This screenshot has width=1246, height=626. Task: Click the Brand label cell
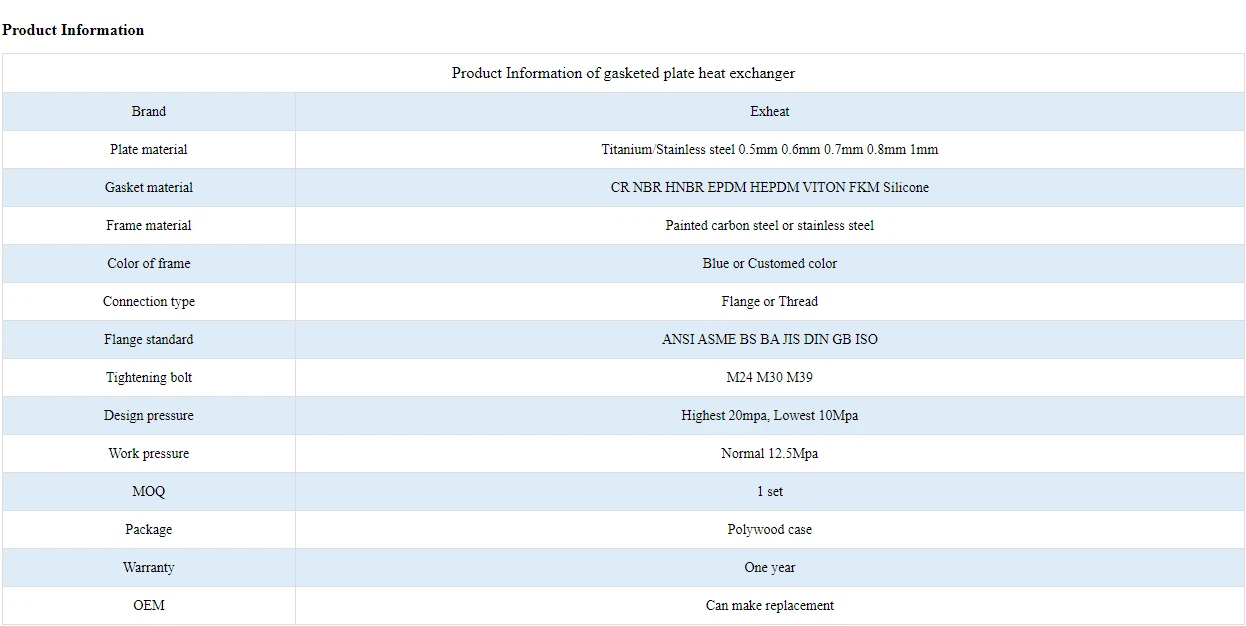tap(149, 111)
